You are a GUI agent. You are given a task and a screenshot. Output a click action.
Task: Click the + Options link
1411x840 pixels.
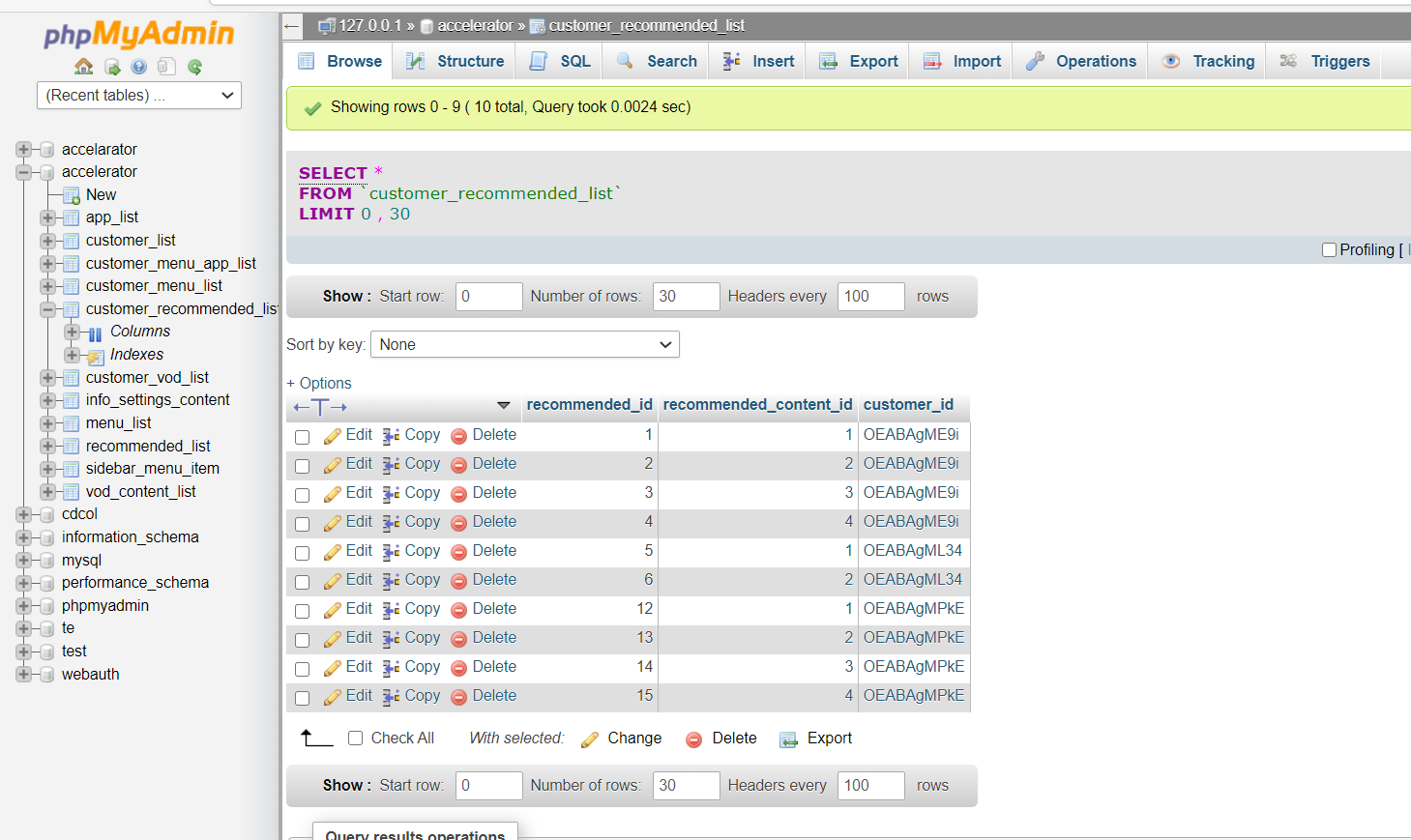319,384
